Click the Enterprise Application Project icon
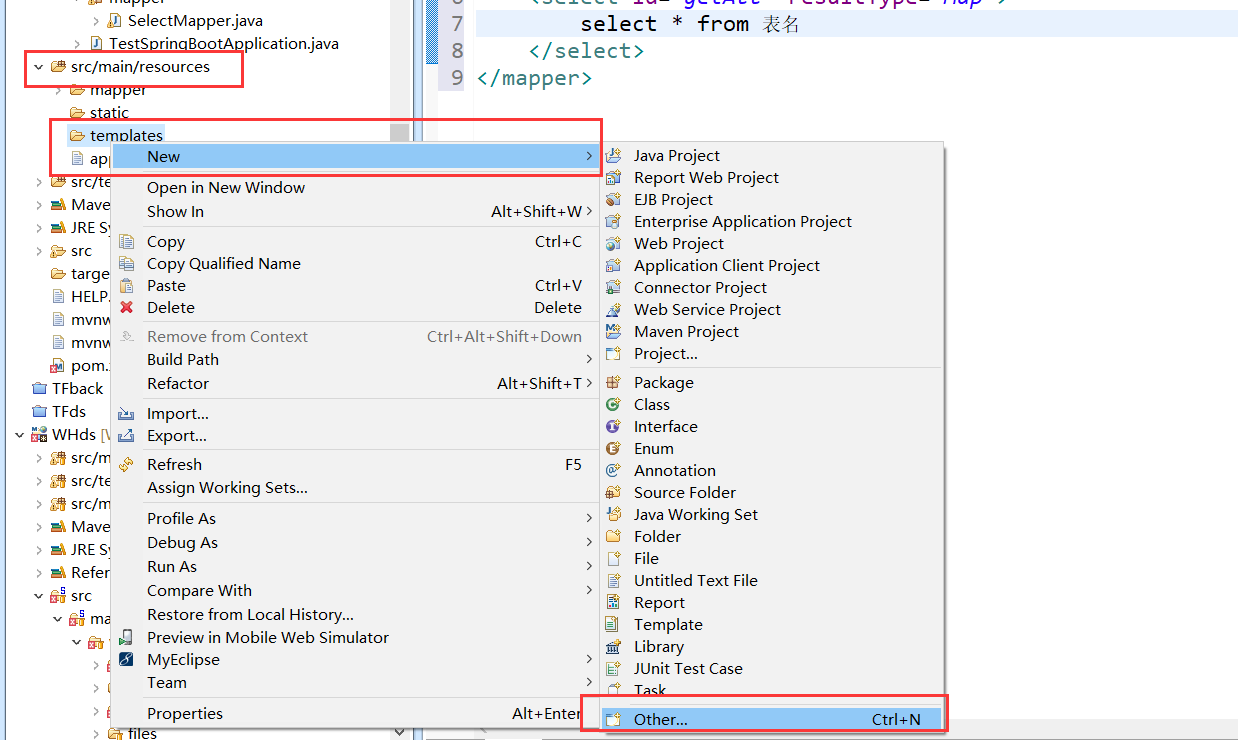This screenshot has height=740, width=1238. coord(614,221)
